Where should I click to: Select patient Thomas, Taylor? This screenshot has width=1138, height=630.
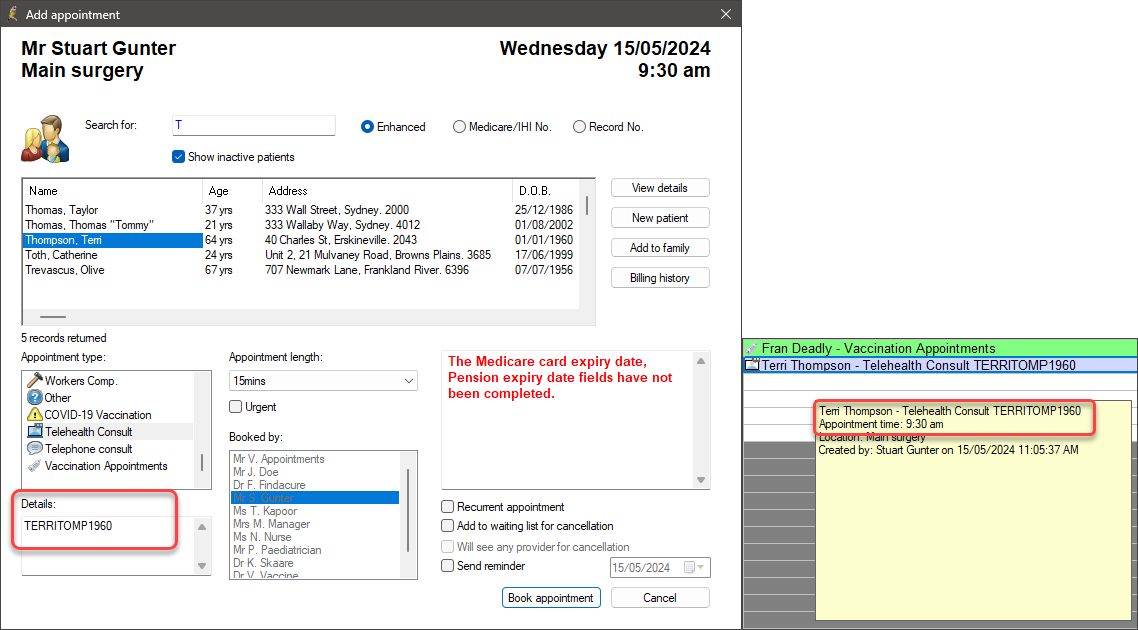click(301, 210)
